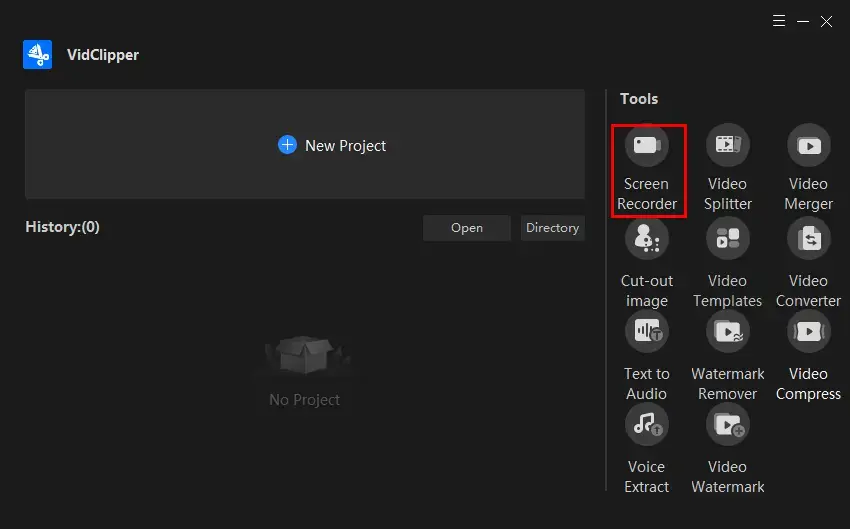This screenshot has width=850, height=529.
Task: Click the empty No Project box icon
Action: tap(304, 356)
